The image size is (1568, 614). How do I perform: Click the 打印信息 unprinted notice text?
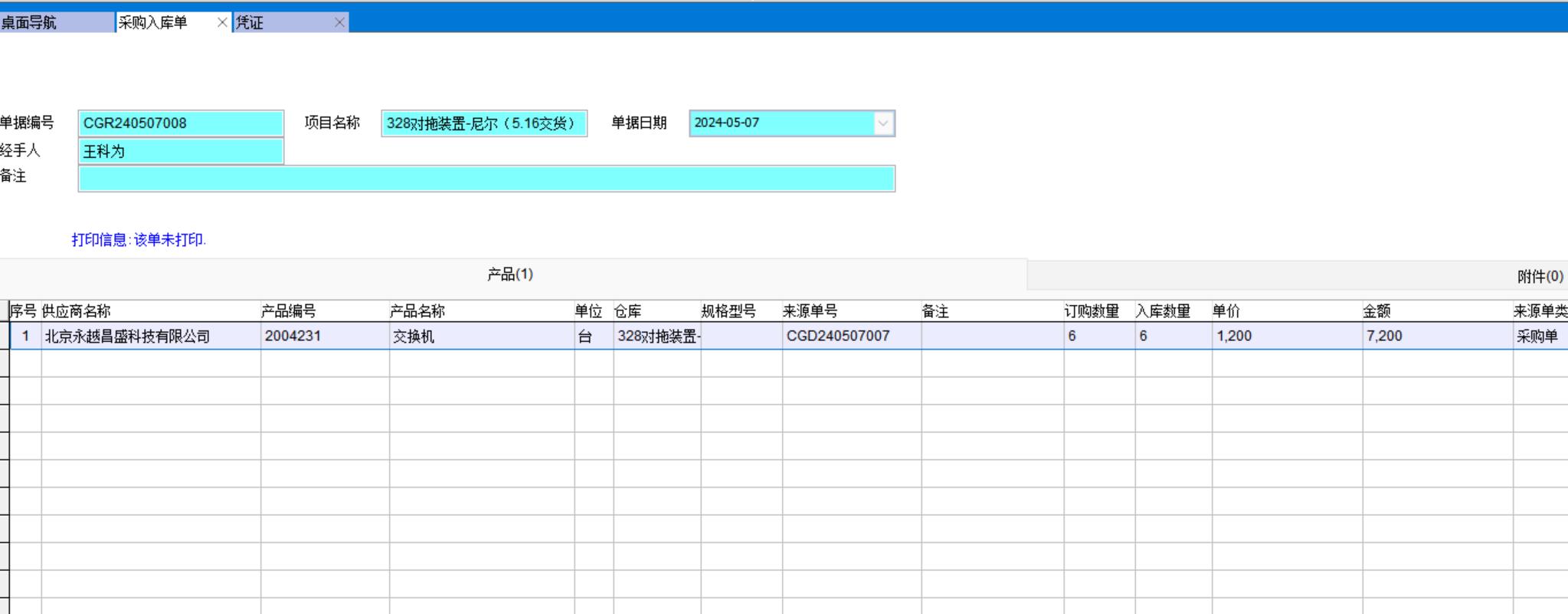(x=139, y=240)
